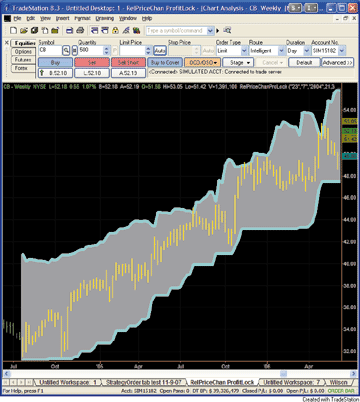Click the red Sell button
Image resolution: width=360 pixels, height=402 pixels.
click(92, 62)
